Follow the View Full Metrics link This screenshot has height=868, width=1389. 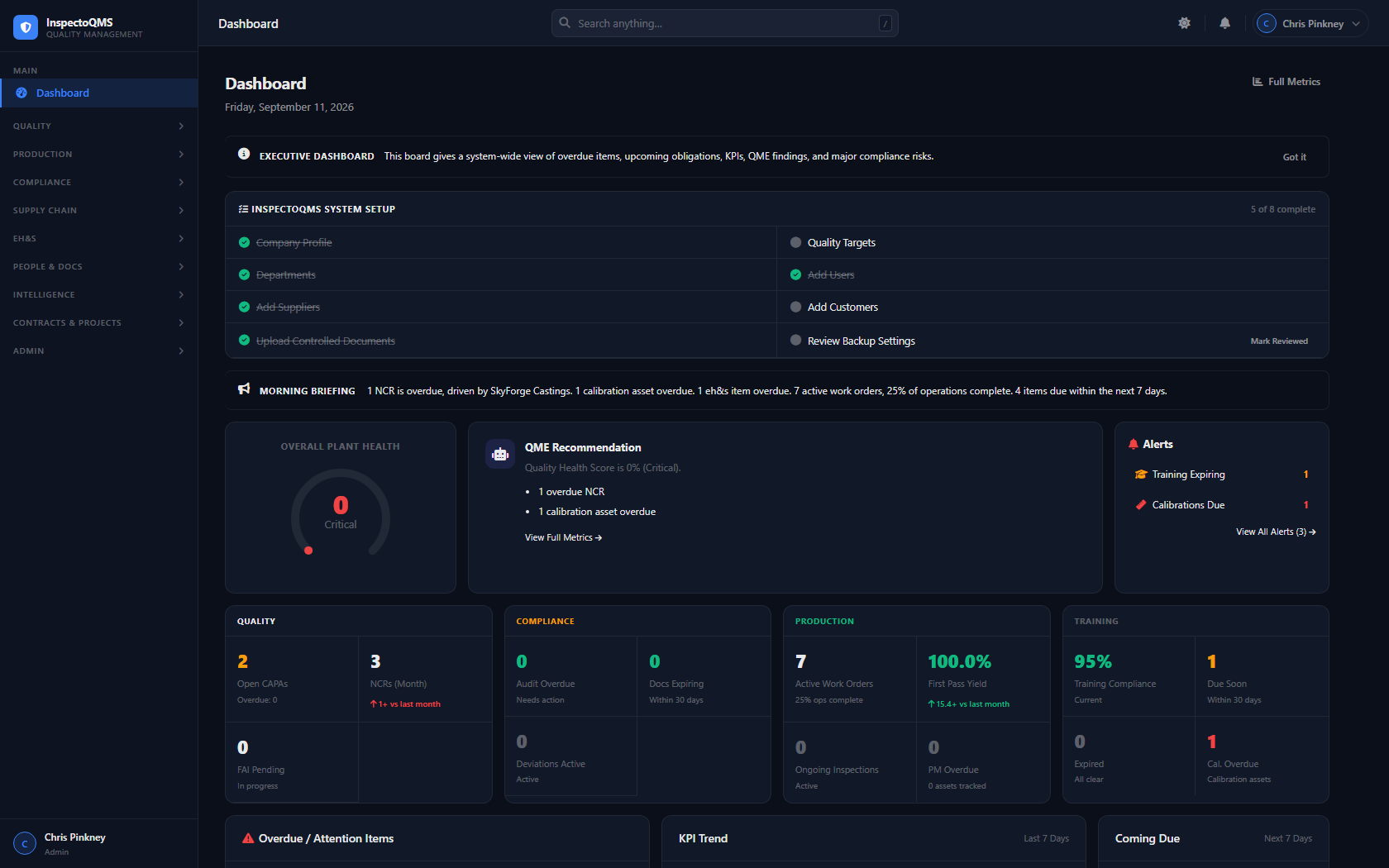click(563, 537)
